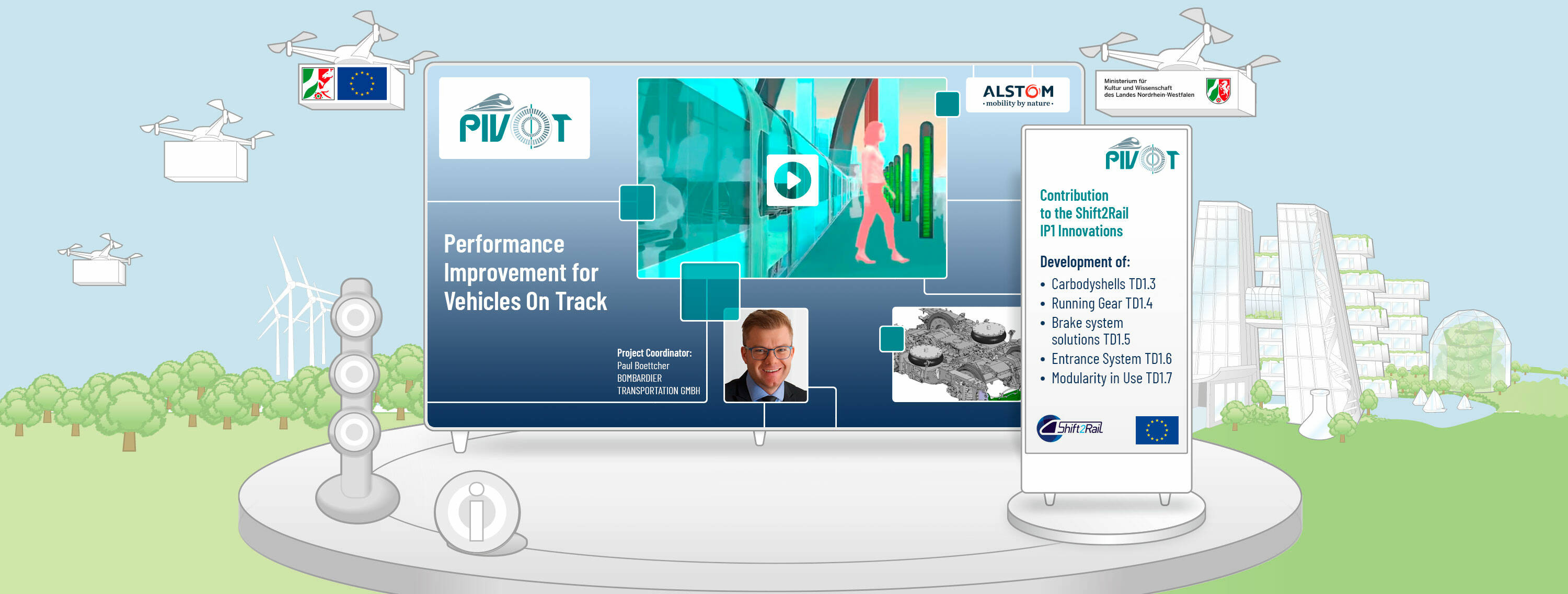The image size is (1568, 594).
Task: Open the Alstom mobility by nature logo
Action: [x=1018, y=95]
